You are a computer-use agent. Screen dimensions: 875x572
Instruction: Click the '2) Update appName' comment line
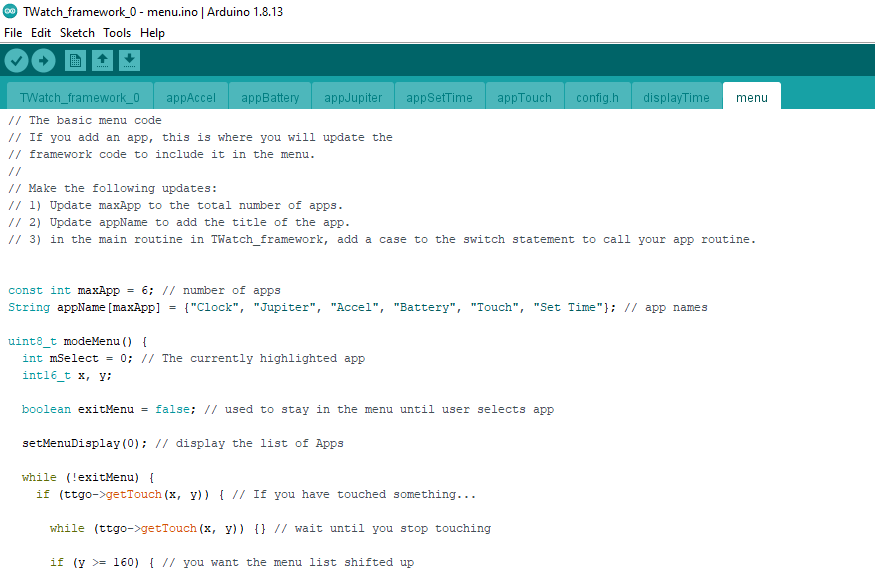[x=179, y=223]
